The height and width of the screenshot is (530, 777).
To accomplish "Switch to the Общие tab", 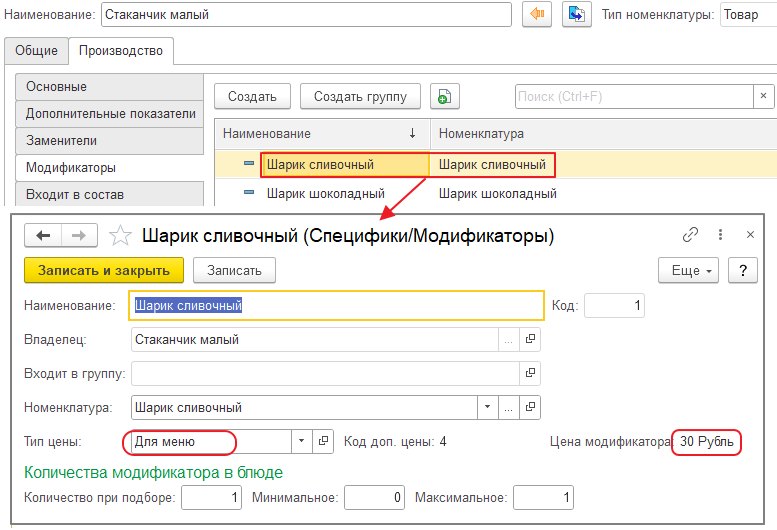I will [36, 51].
